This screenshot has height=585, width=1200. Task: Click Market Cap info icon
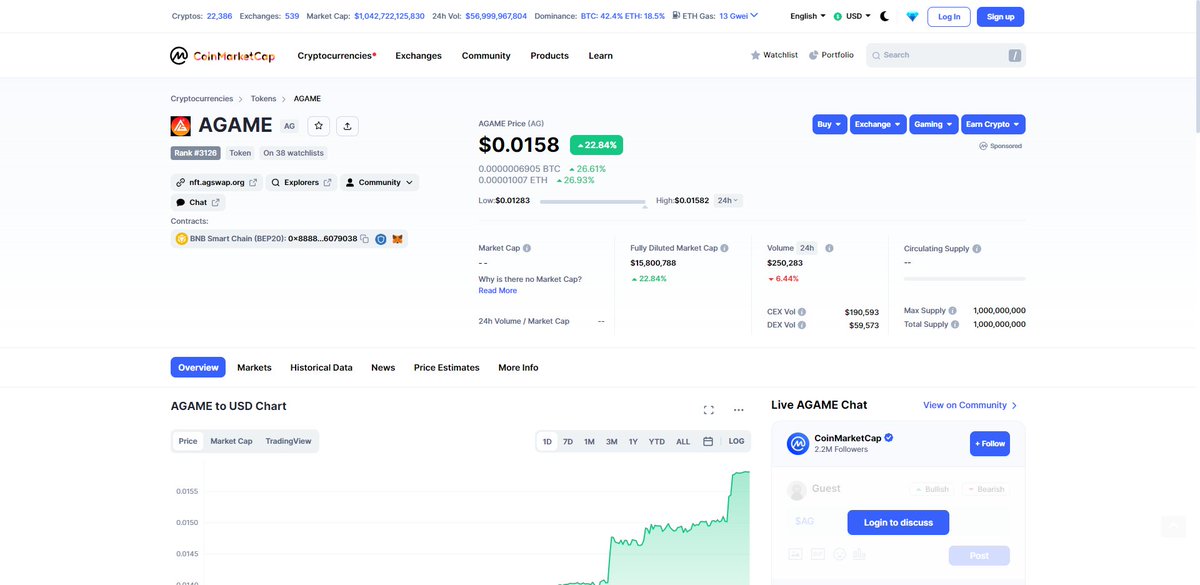[527, 248]
